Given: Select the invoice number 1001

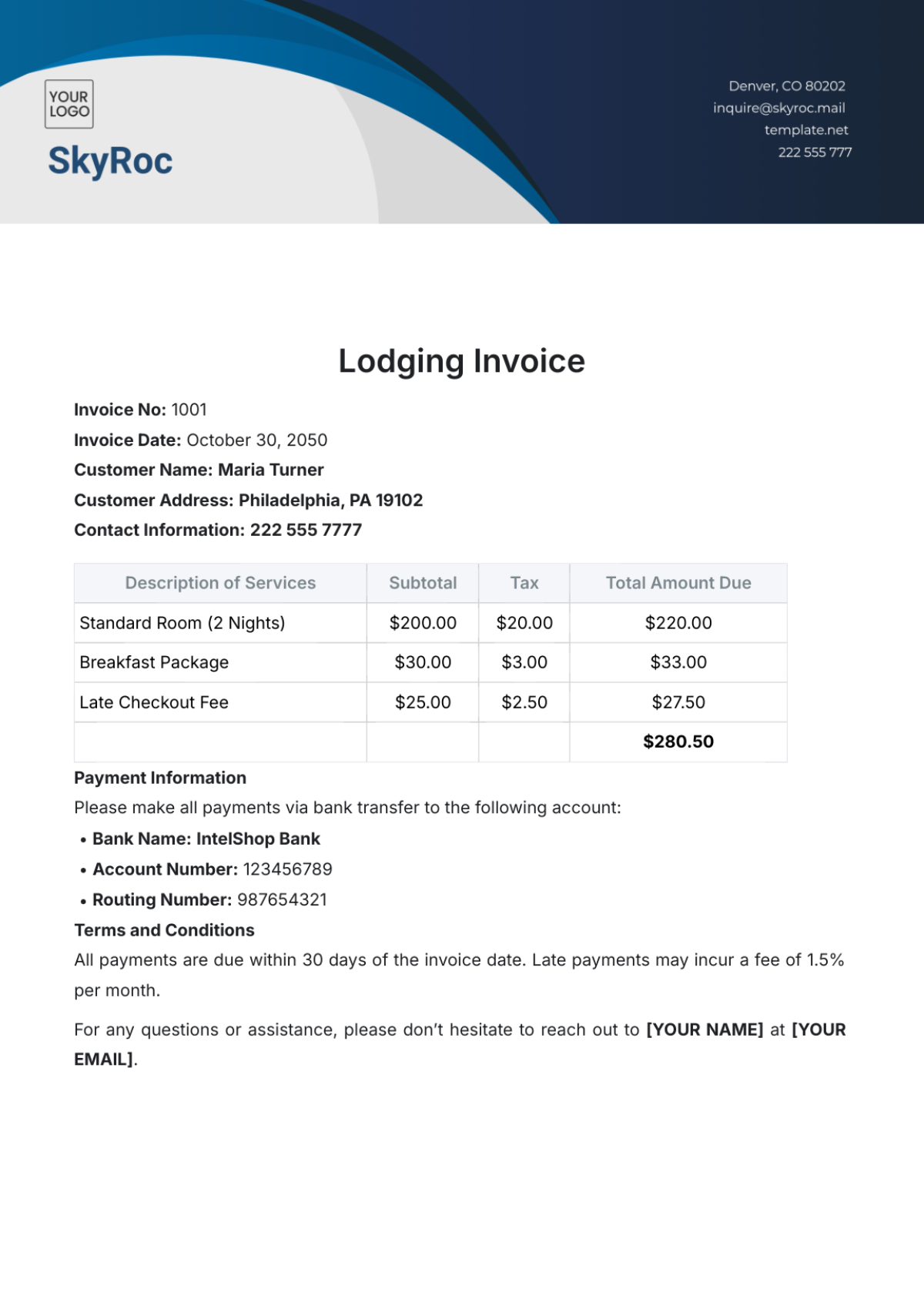Looking at the screenshot, I should (189, 410).
